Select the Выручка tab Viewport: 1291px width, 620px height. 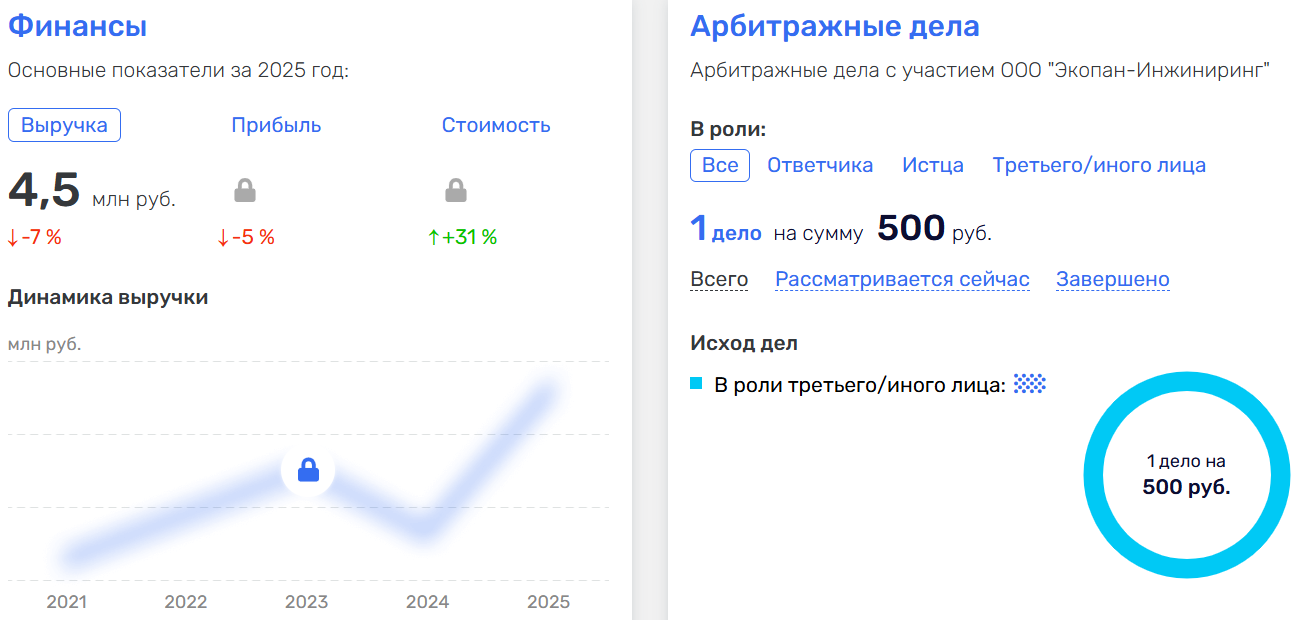64,126
